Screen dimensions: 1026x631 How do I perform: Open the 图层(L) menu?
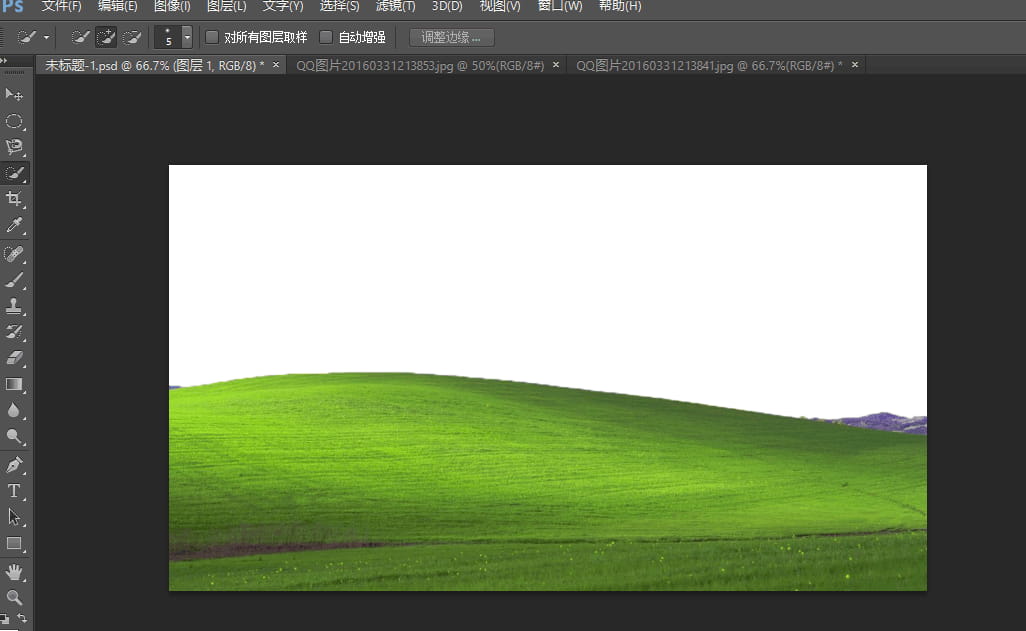pyautogui.click(x=226, y=7)
